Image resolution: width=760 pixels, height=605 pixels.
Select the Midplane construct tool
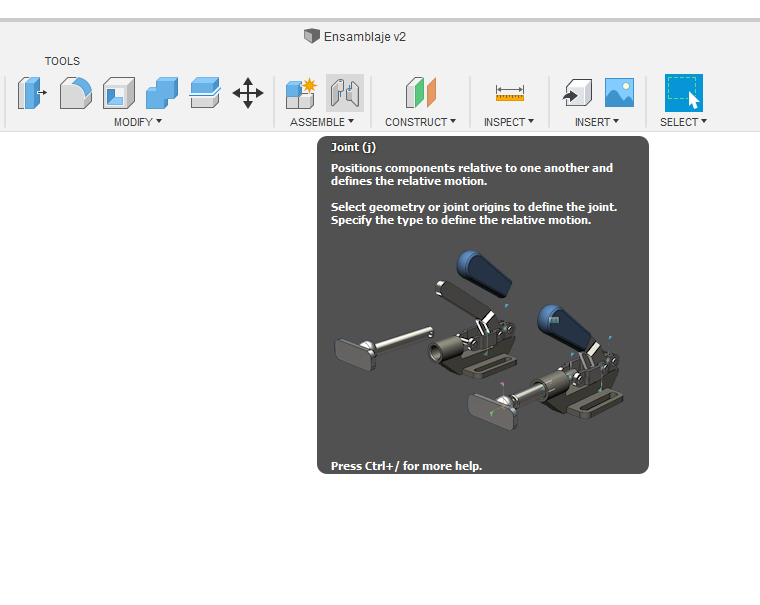421,93
